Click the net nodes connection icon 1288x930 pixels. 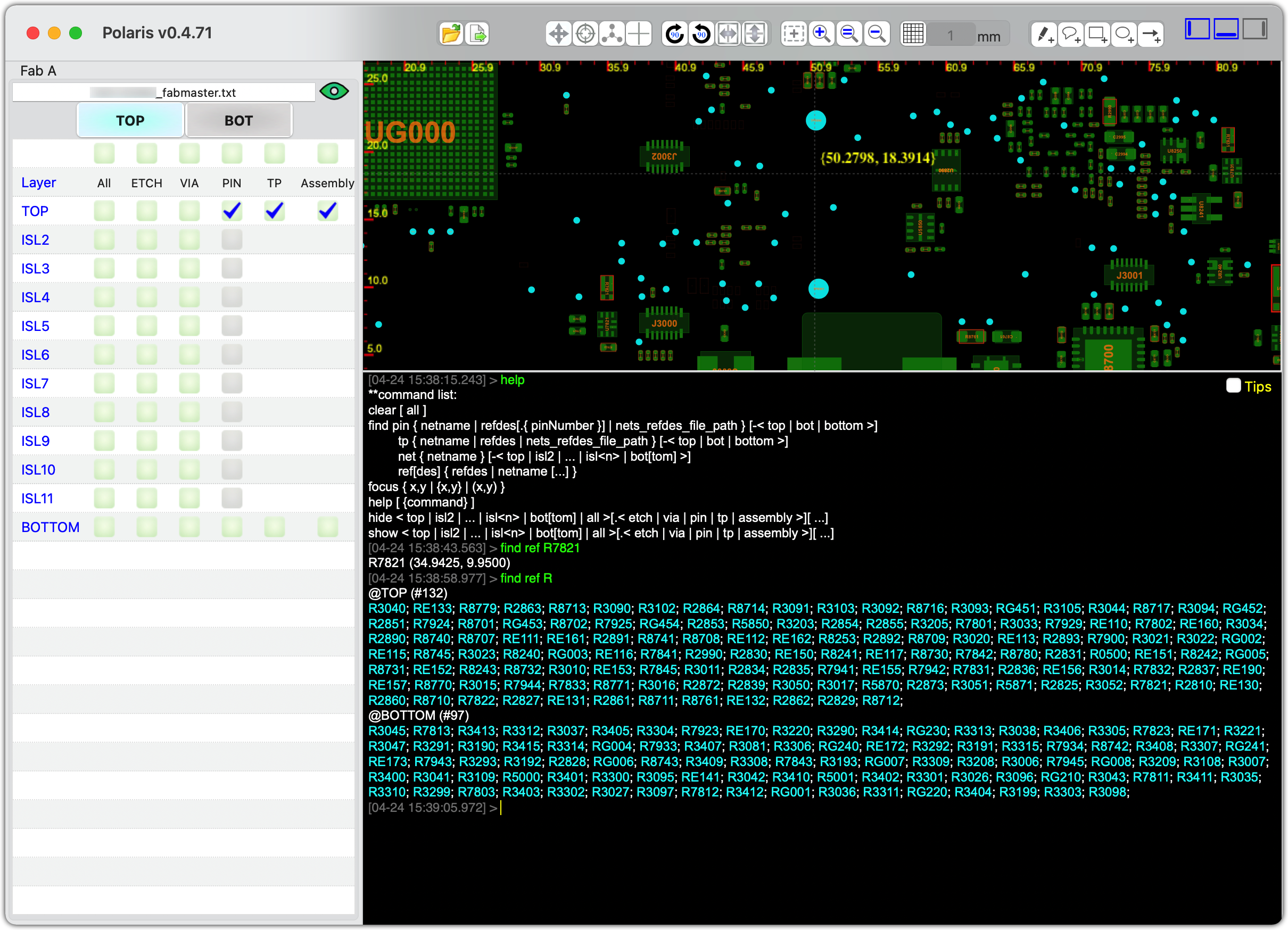click(x=612, y=34)
